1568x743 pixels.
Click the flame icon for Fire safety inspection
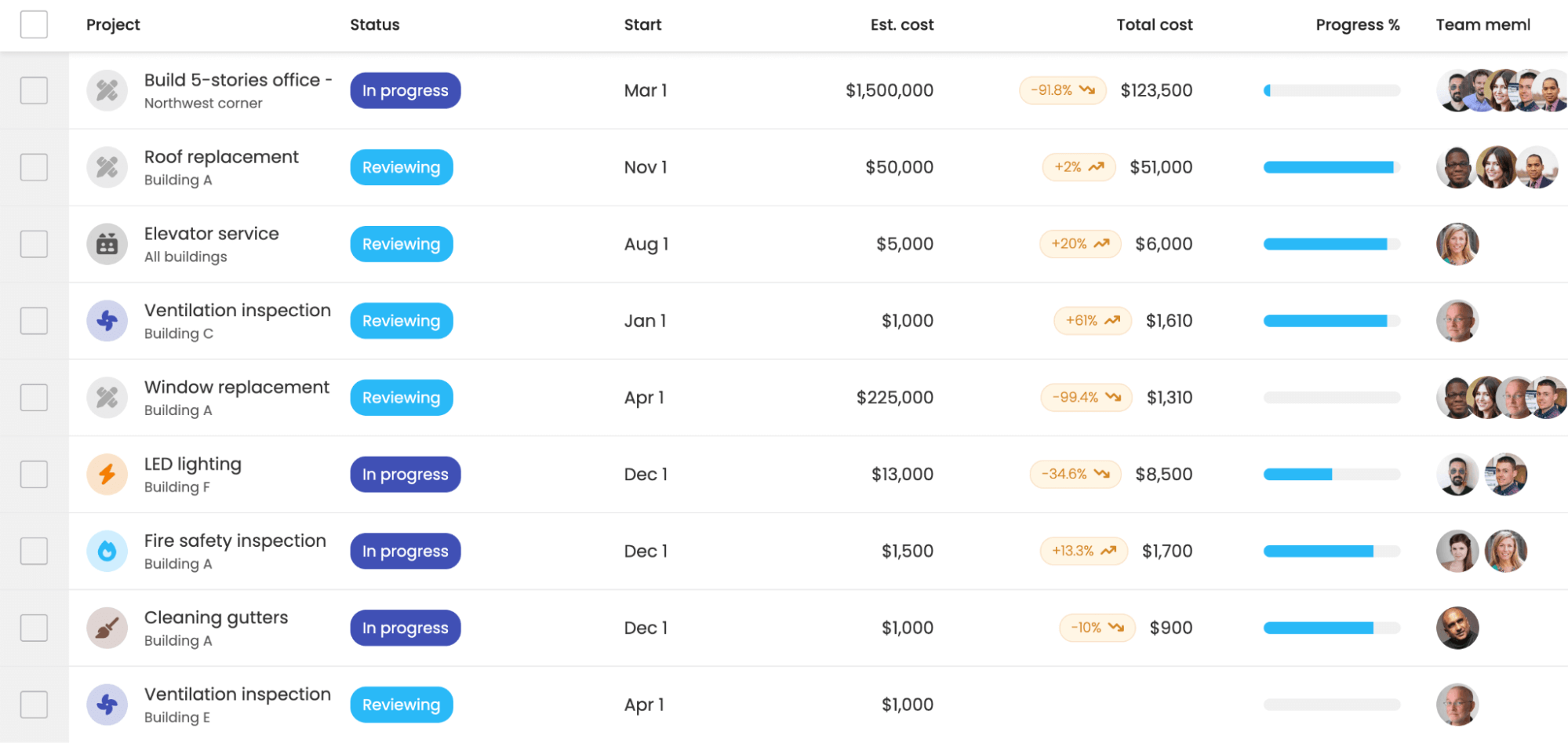(107, 552)
